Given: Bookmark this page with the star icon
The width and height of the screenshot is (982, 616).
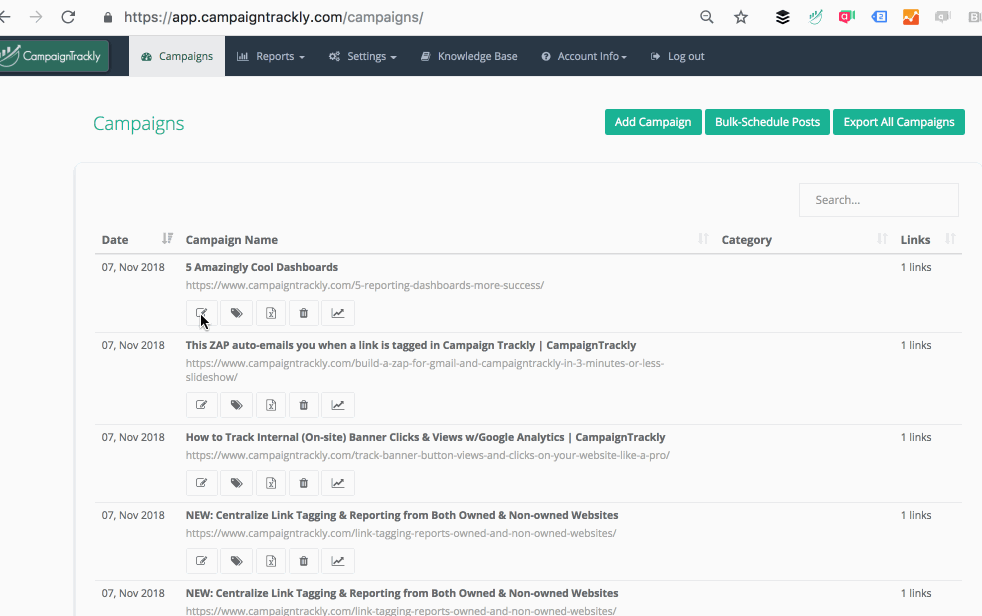Looking at the screenshot, I should tap(741, 17).
